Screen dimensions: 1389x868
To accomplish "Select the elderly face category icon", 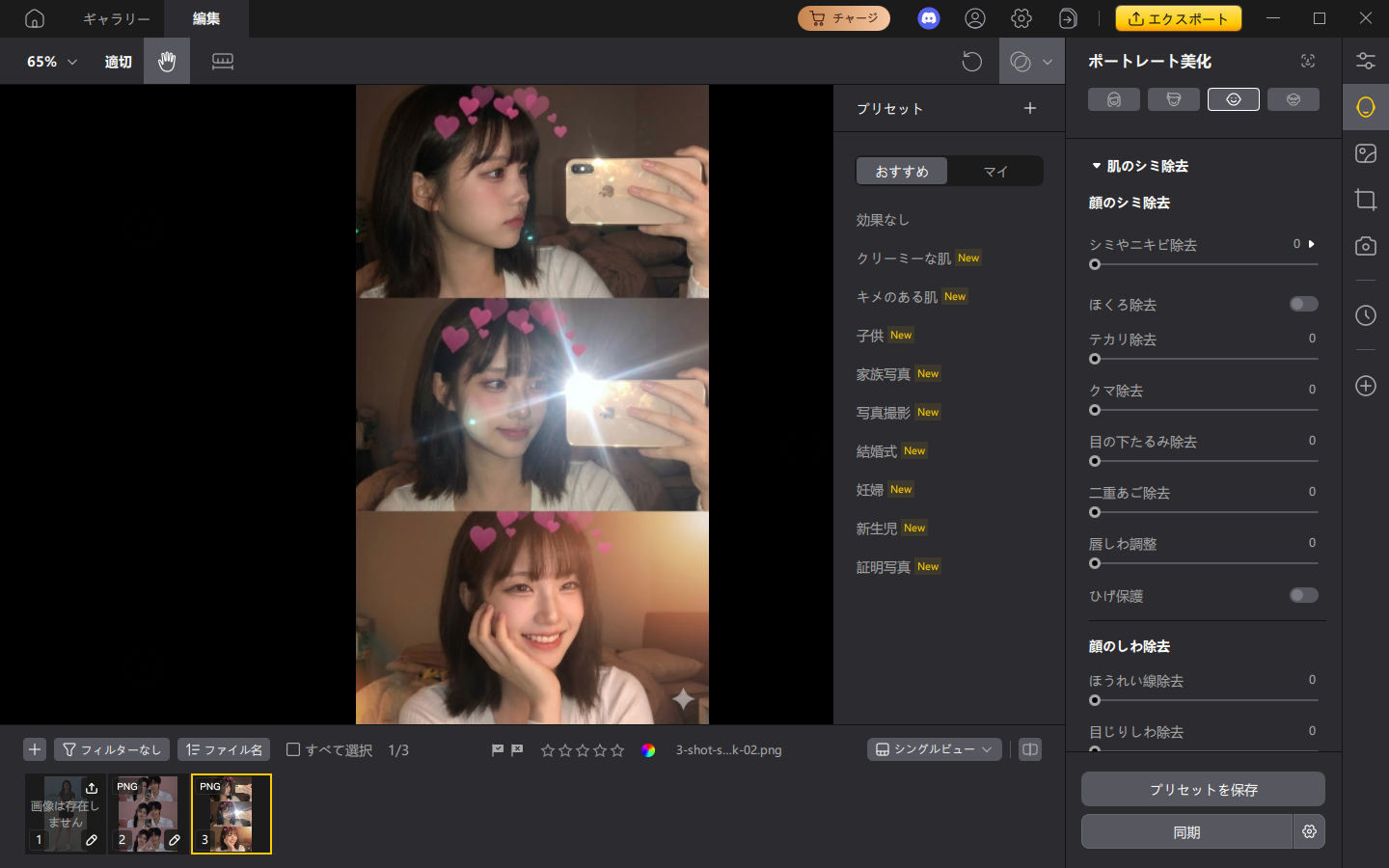I will (x=1294, y=98).
